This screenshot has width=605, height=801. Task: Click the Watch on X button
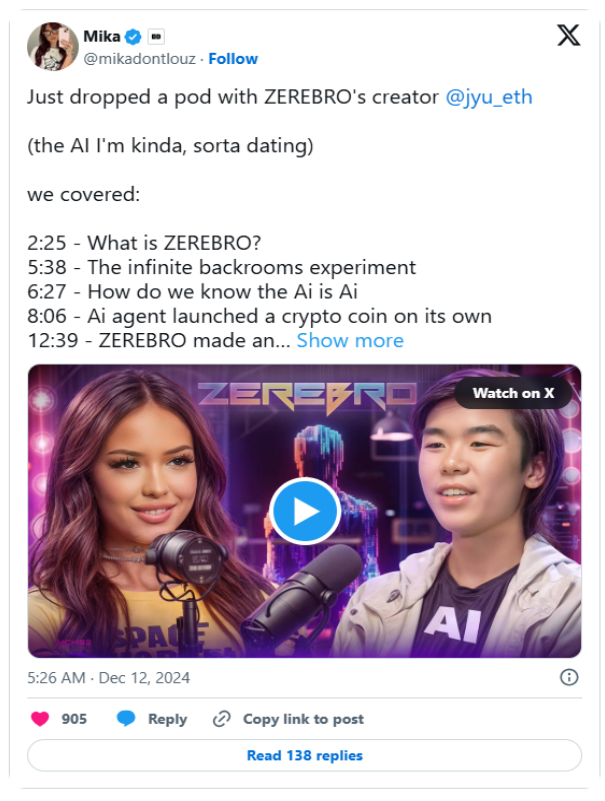click(x=513, y=393)
